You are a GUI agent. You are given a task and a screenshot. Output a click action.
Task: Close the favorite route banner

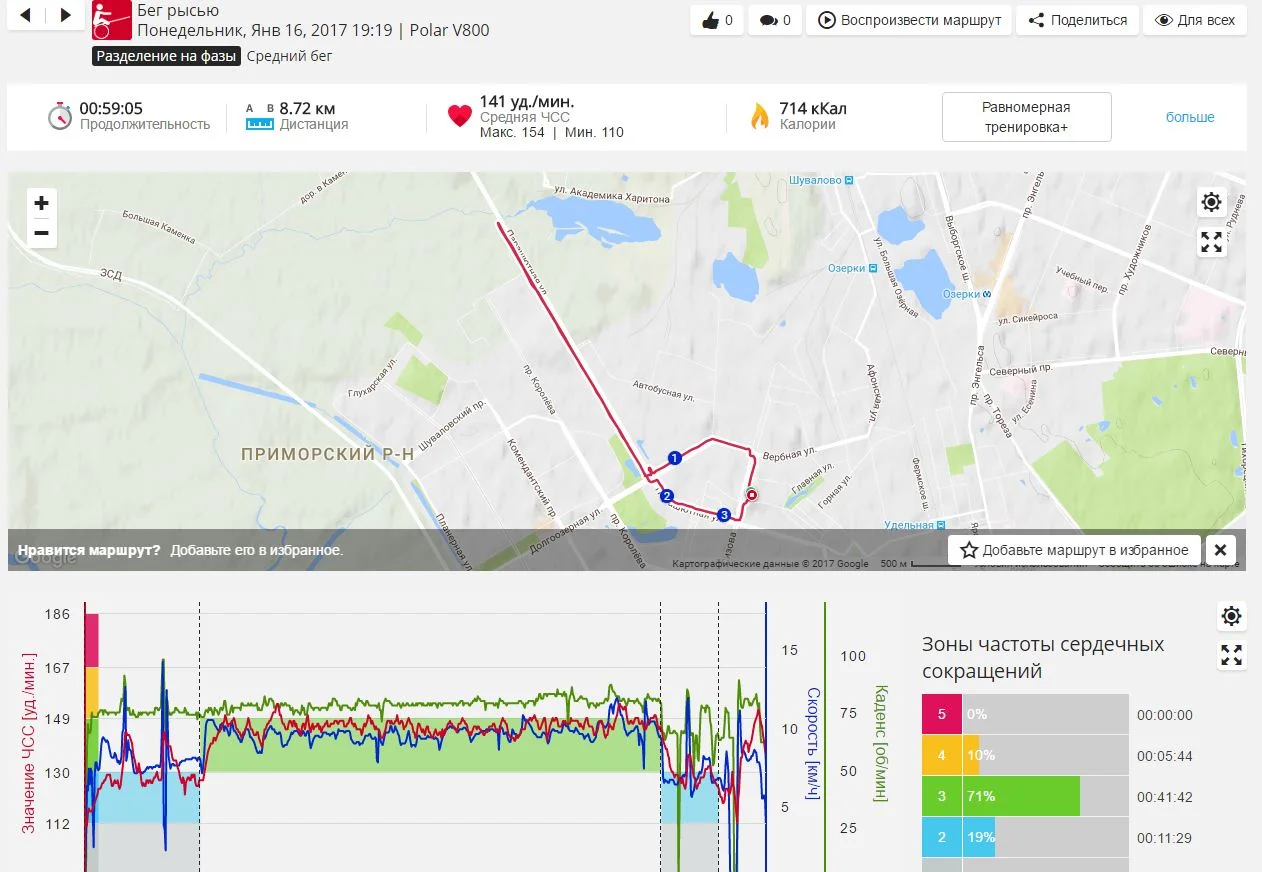pos(1220,550)
